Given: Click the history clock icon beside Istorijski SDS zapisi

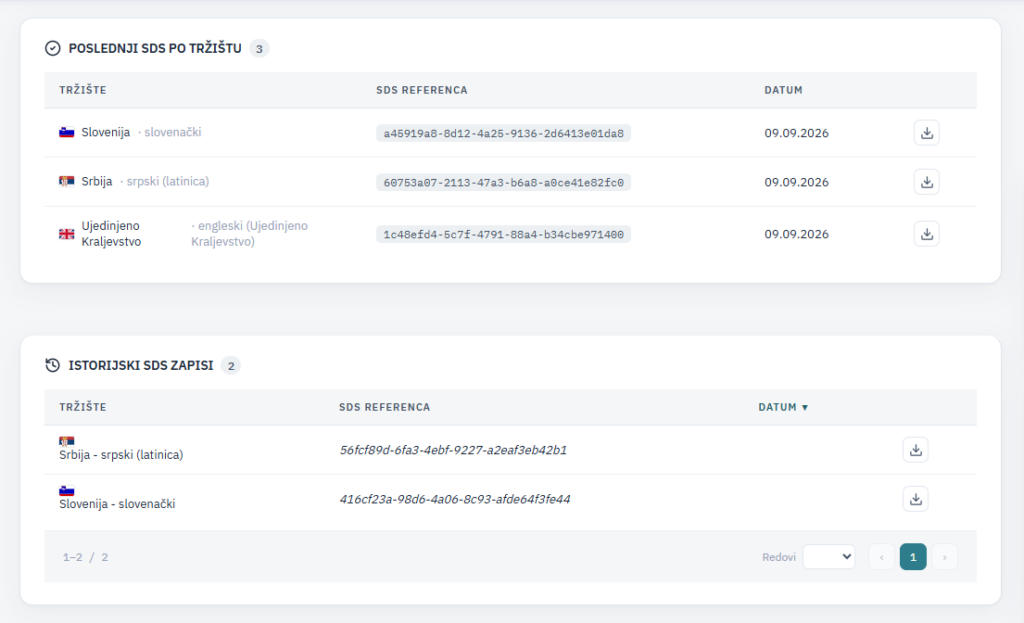Looking at the screenshot, I should (53, 365).
